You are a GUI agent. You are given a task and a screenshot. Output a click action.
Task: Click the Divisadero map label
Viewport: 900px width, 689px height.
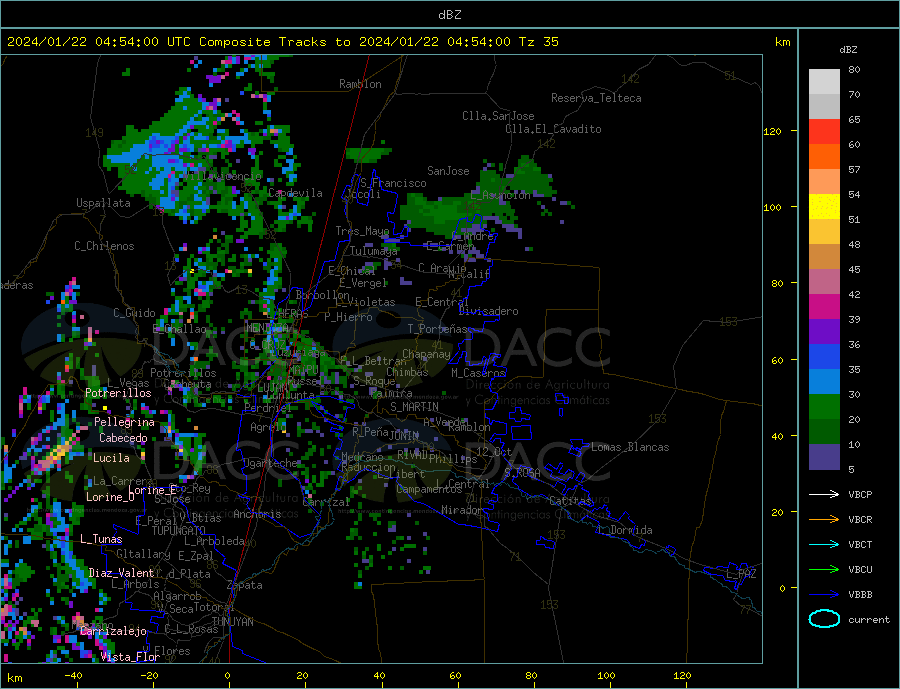(488, 311)
